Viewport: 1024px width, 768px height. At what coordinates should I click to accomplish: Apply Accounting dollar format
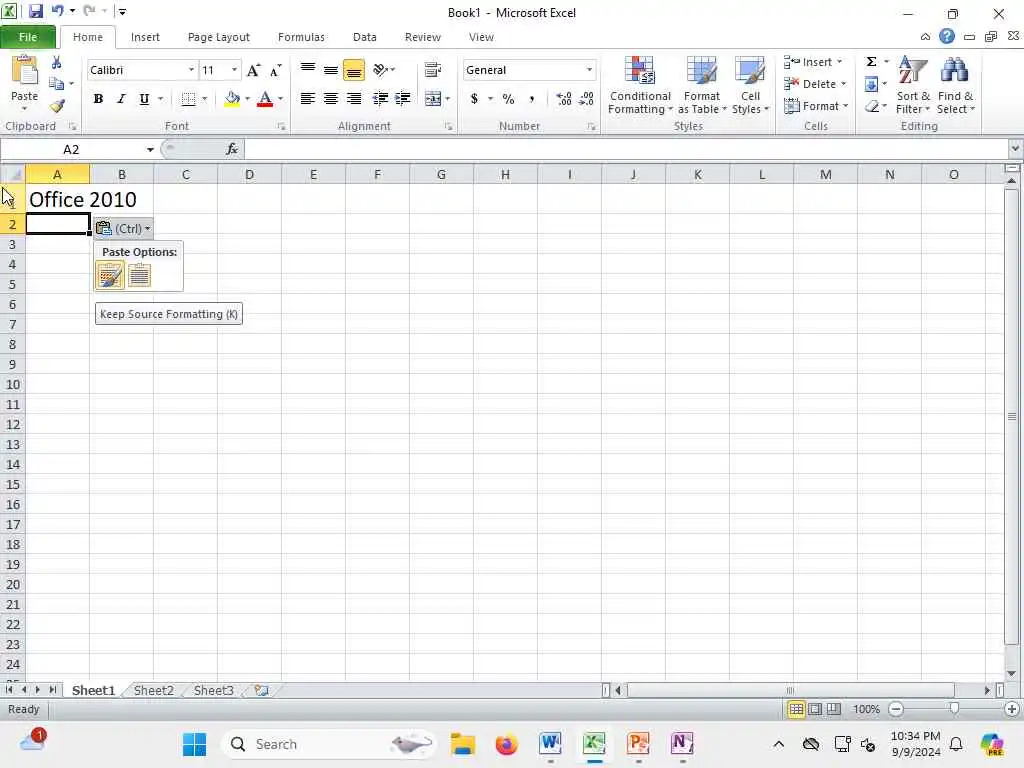click(x=475, y=99)
